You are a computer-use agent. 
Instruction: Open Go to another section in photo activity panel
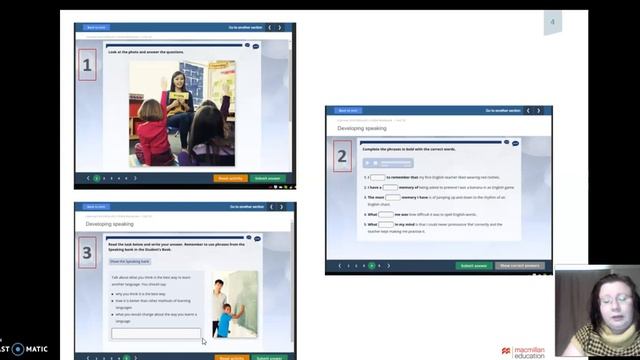point(245,27)
